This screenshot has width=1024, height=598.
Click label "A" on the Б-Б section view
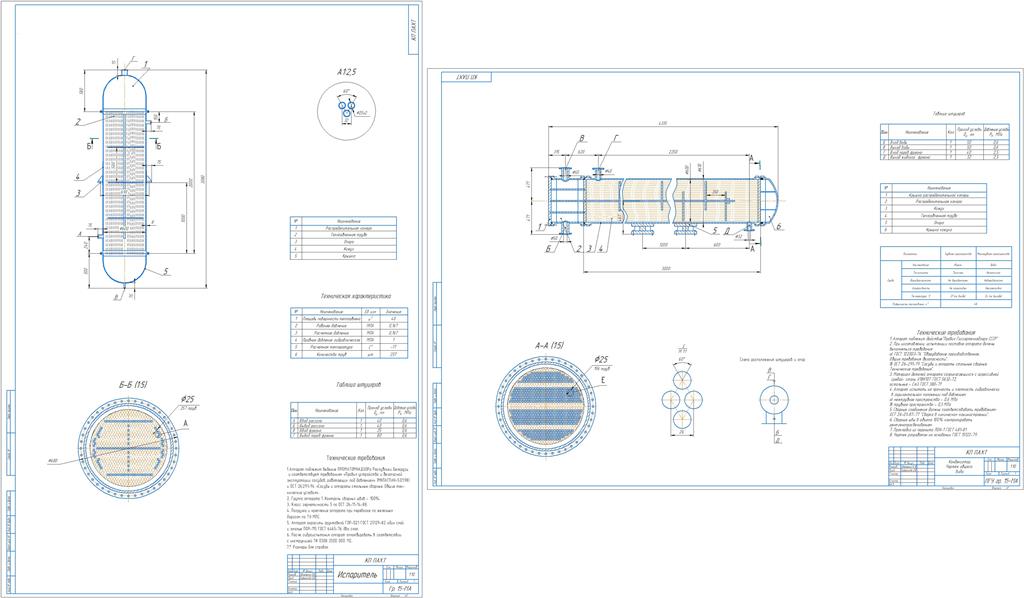(x=186, y=424)
